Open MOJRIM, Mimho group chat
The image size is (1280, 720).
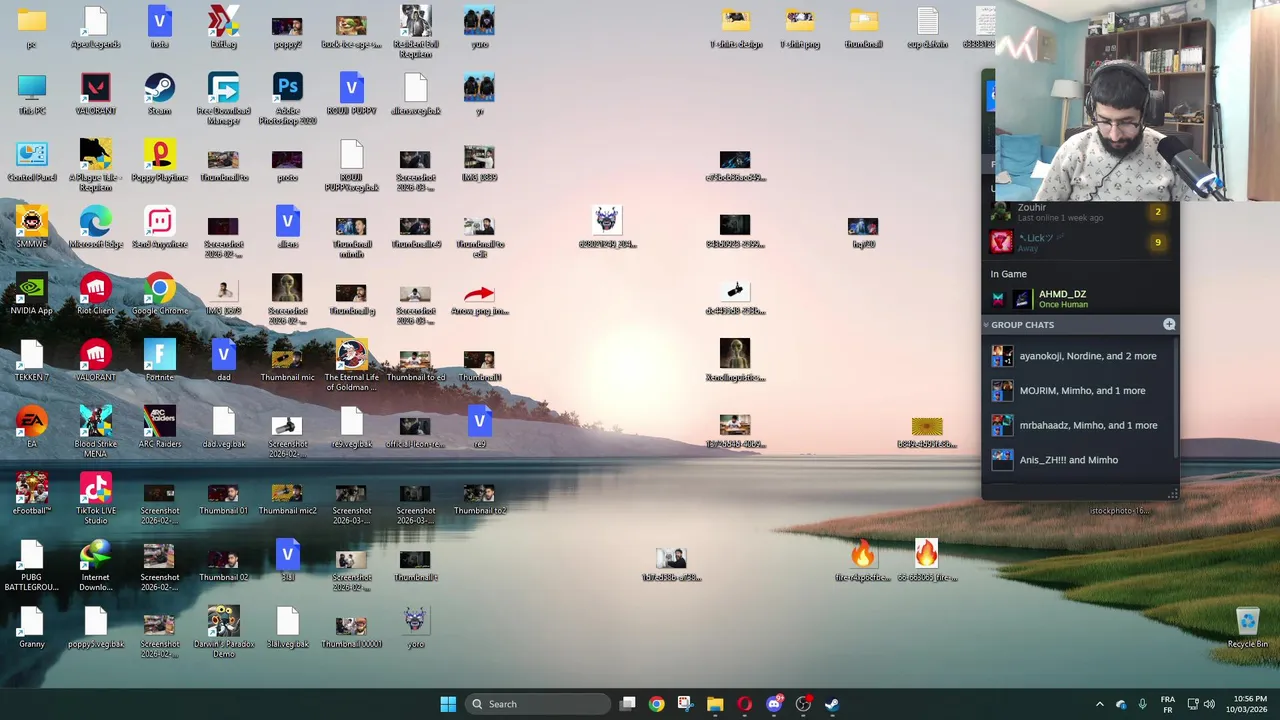coord(1078,391)
